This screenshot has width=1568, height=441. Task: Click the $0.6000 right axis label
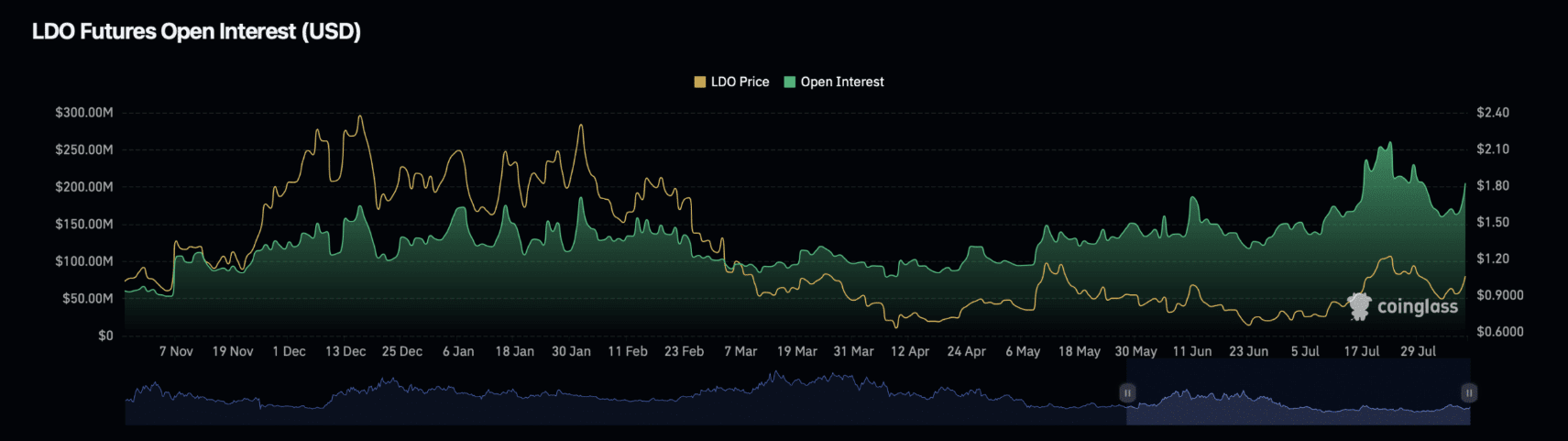pos(1500,332)
